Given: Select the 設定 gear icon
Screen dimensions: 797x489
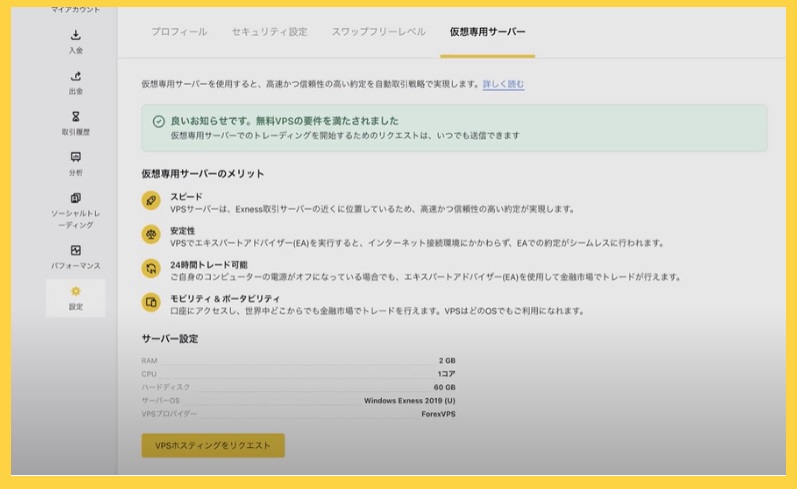Looking at the screenshot, I should 76,291.
